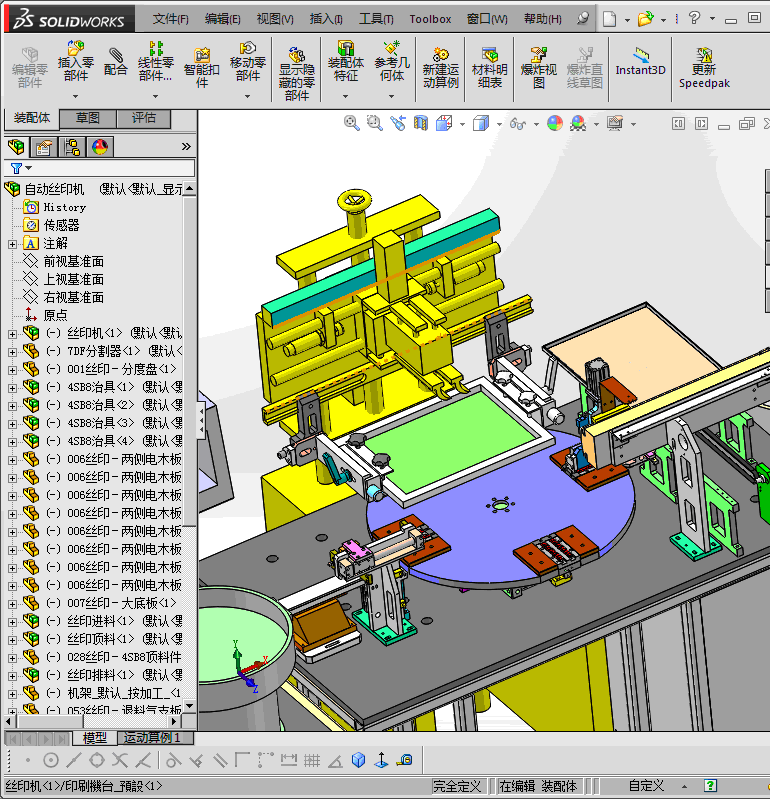Click the New document icon in title bar
This screenshot has width=770, height=799.
point(608,19)
